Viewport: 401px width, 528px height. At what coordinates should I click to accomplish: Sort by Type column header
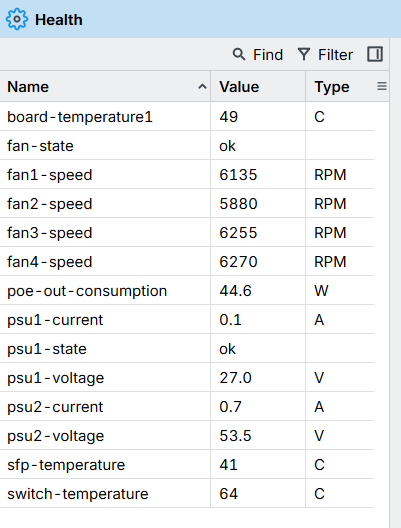tap(332, 87)
